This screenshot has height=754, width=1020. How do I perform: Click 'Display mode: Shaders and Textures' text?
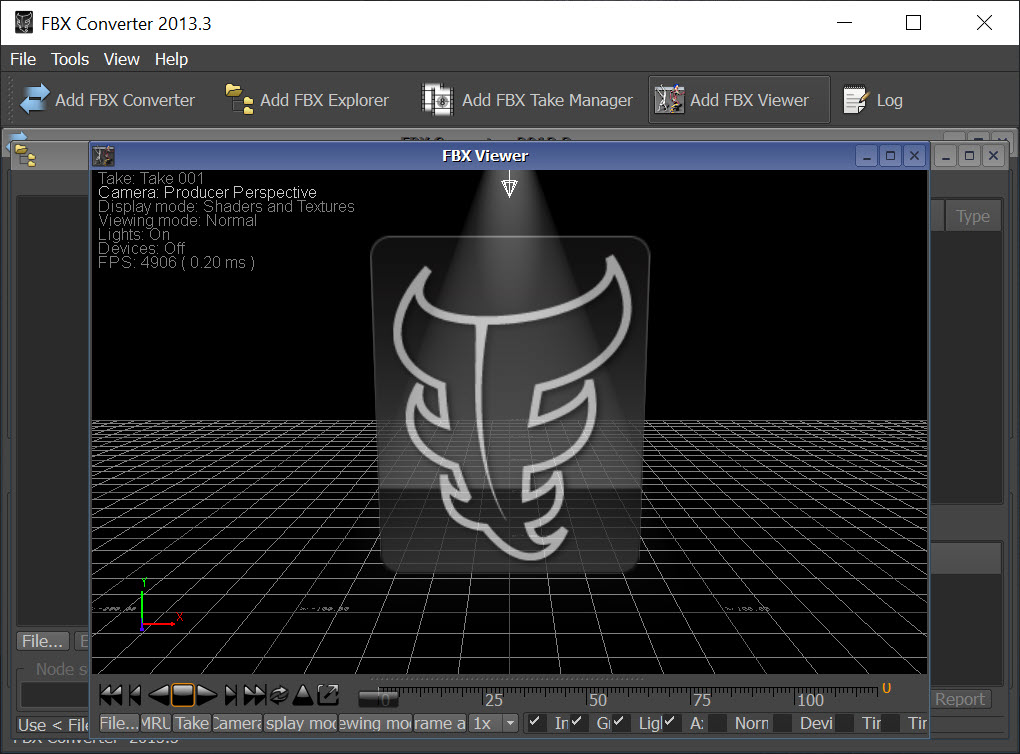226,206
